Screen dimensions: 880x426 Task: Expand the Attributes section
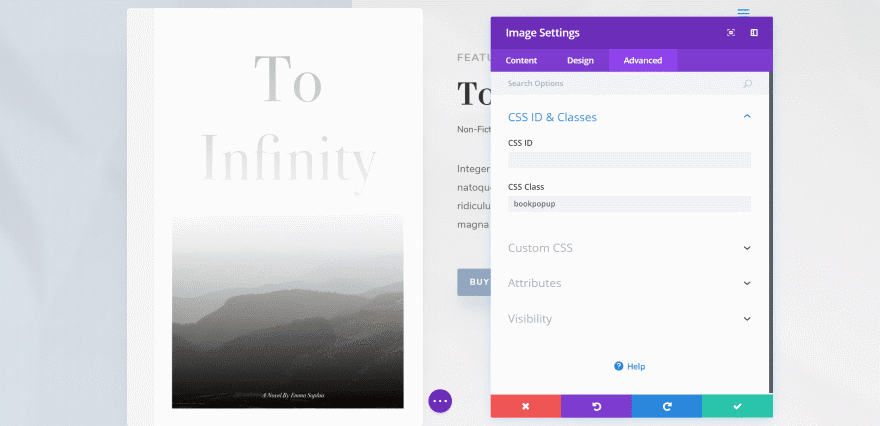pyautogui.click(x=629, y=283)
